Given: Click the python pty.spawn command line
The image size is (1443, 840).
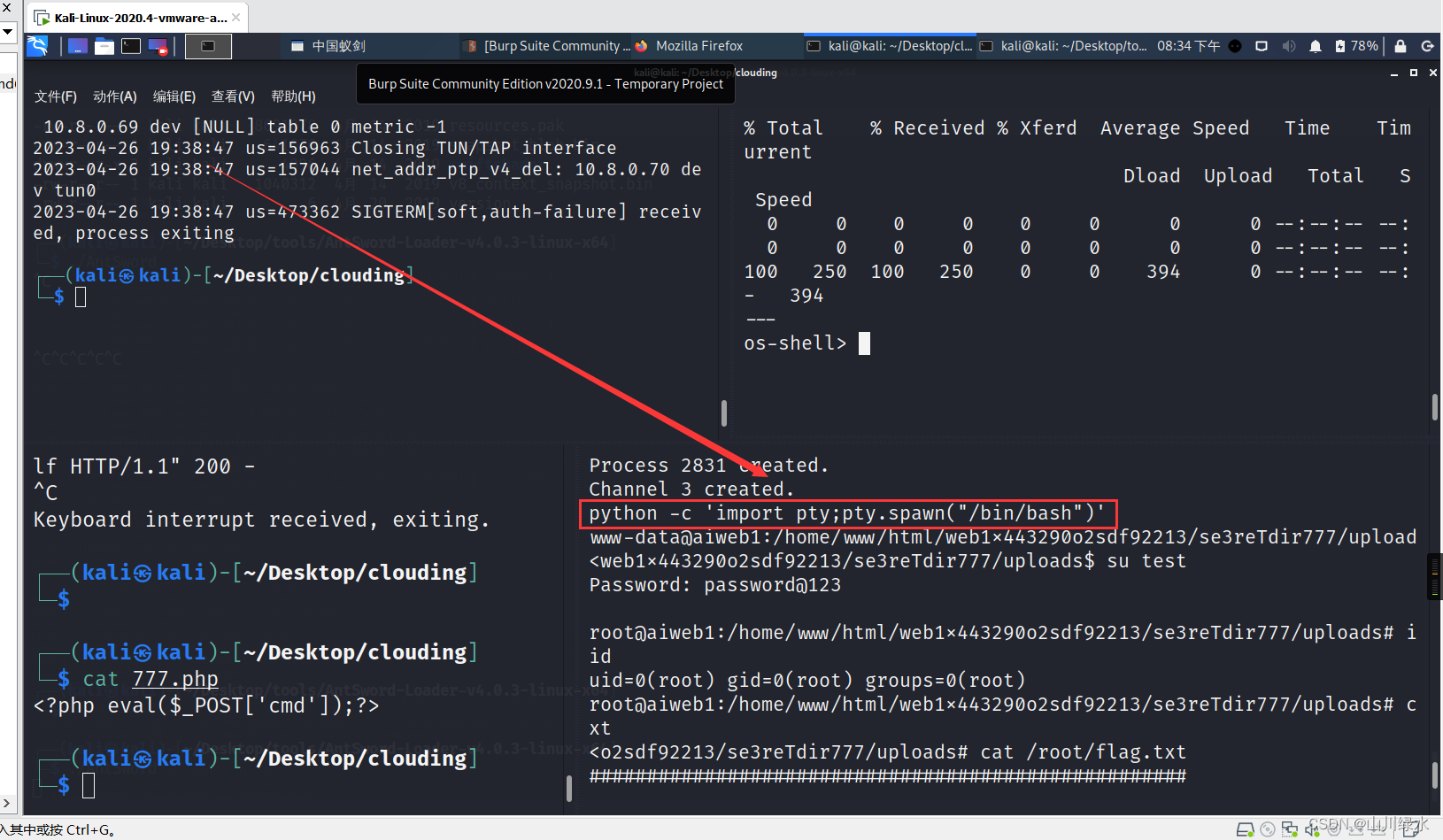Looking at the screenshot, I should [847, 513].
